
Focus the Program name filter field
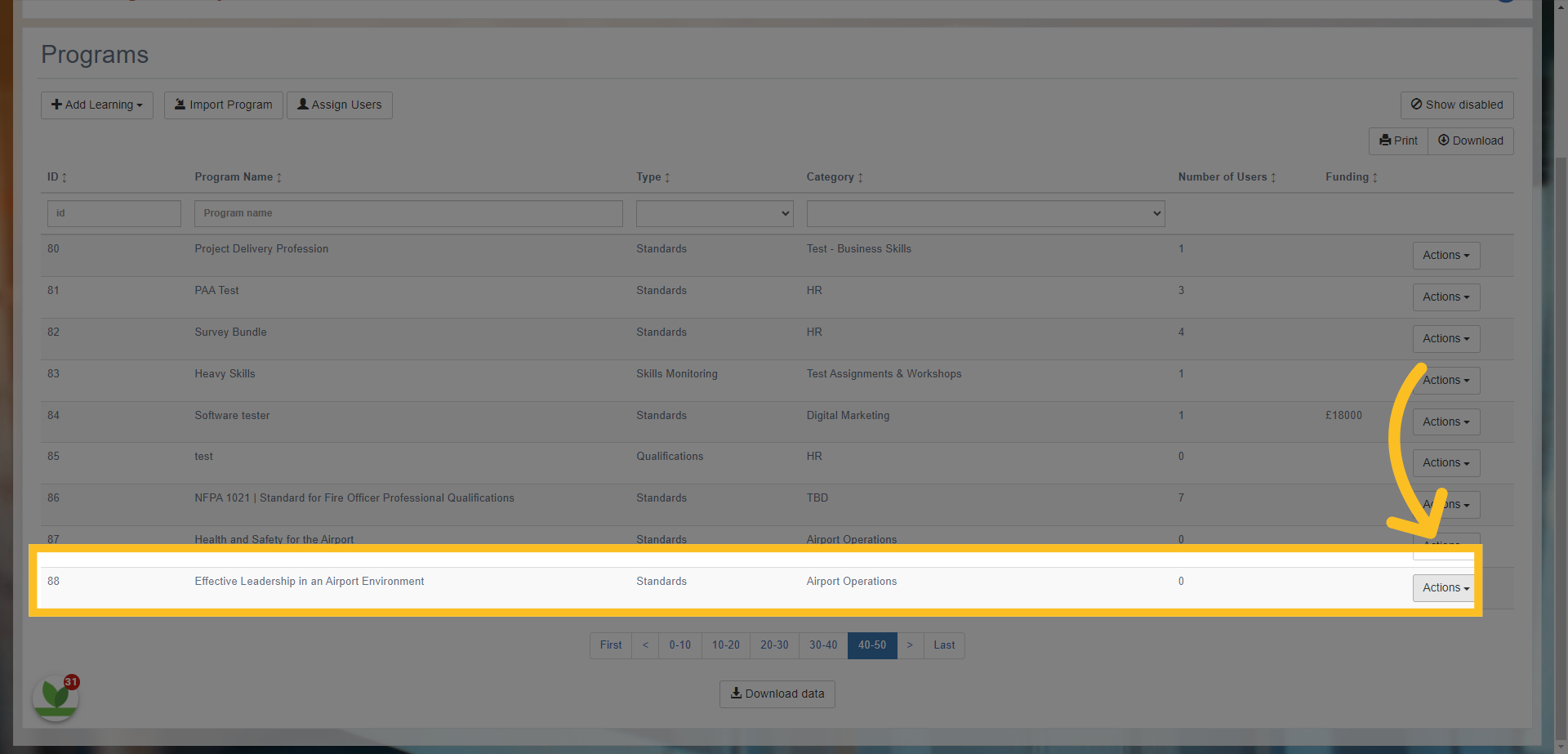coord(408,213)
